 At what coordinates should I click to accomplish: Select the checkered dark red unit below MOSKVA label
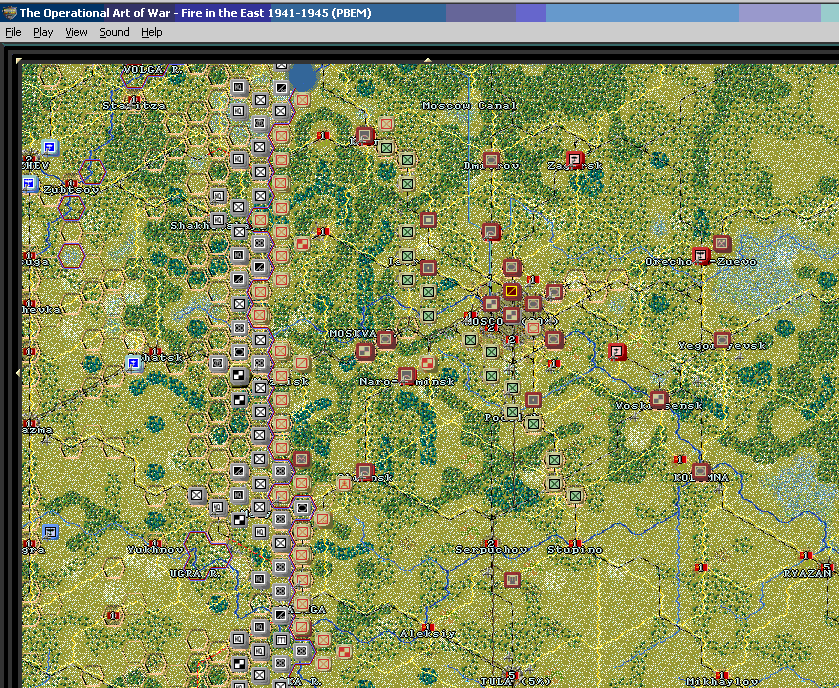click(x=365, y=352)
